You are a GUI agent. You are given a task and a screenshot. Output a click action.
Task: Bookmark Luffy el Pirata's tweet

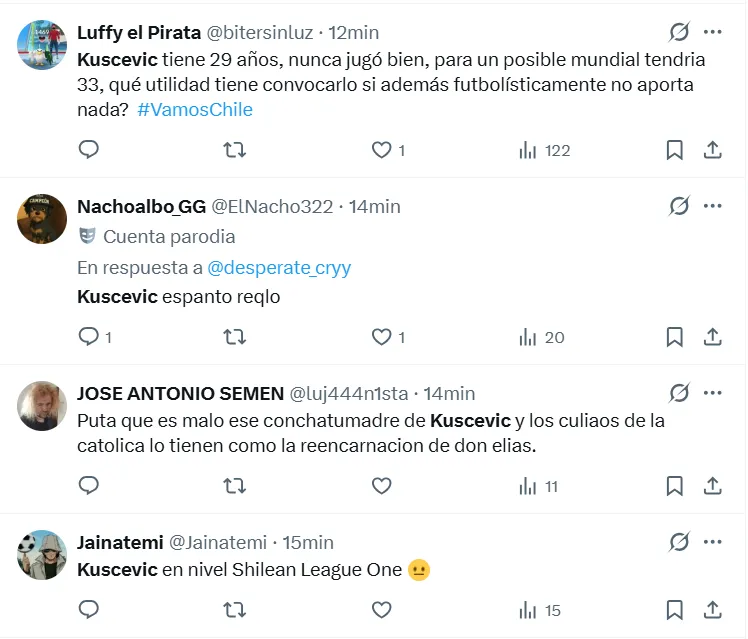pos(675,150)
